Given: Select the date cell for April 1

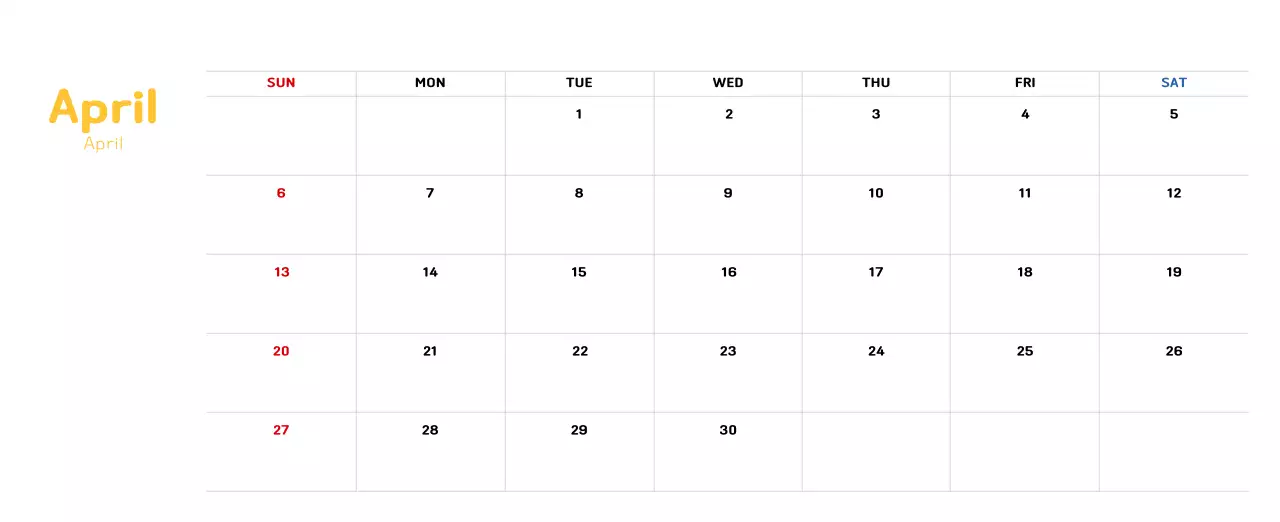Looking at the screenshot, I should 579,114.
